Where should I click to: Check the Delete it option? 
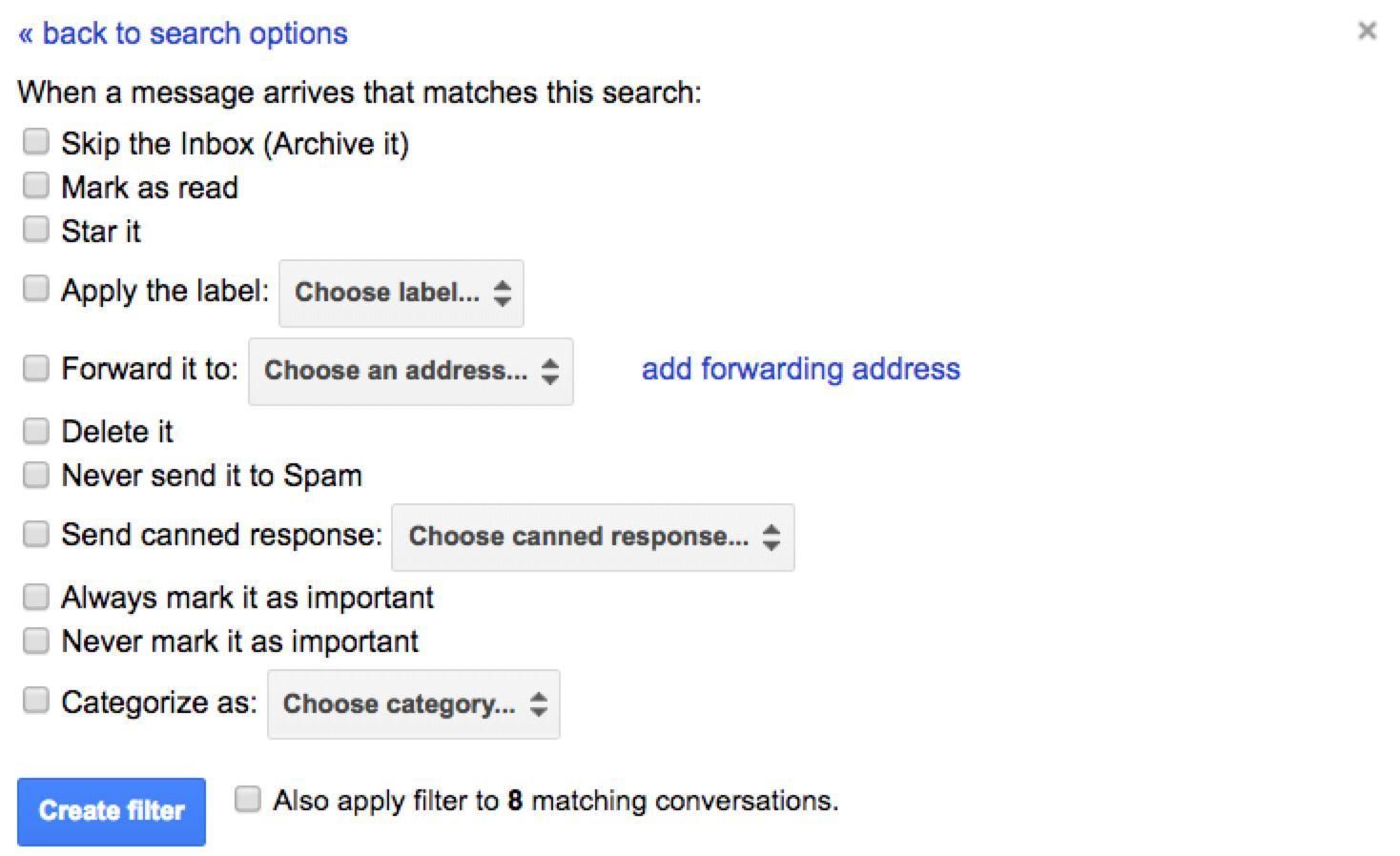pos(36,431)
